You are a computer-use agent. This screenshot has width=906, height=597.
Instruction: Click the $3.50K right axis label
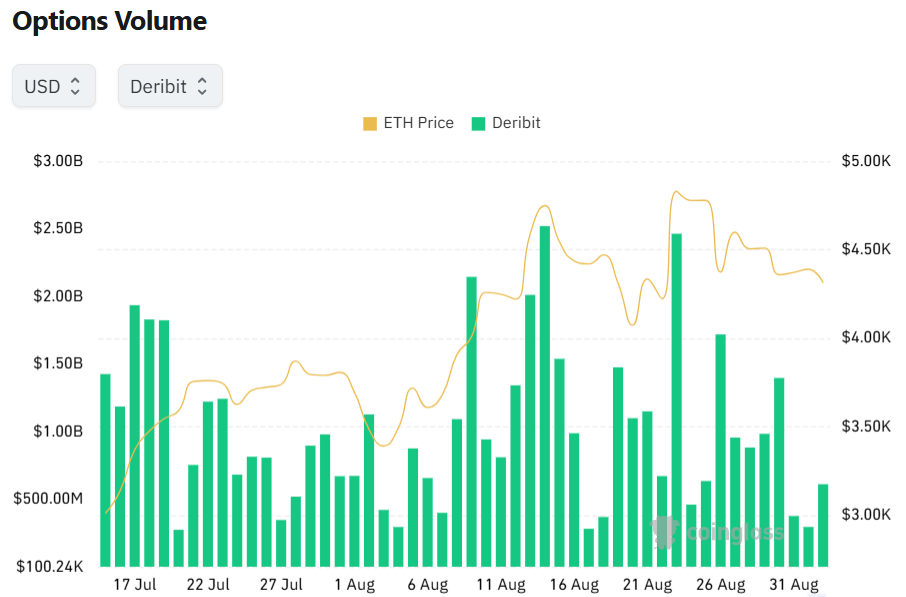tap(866, 427)
